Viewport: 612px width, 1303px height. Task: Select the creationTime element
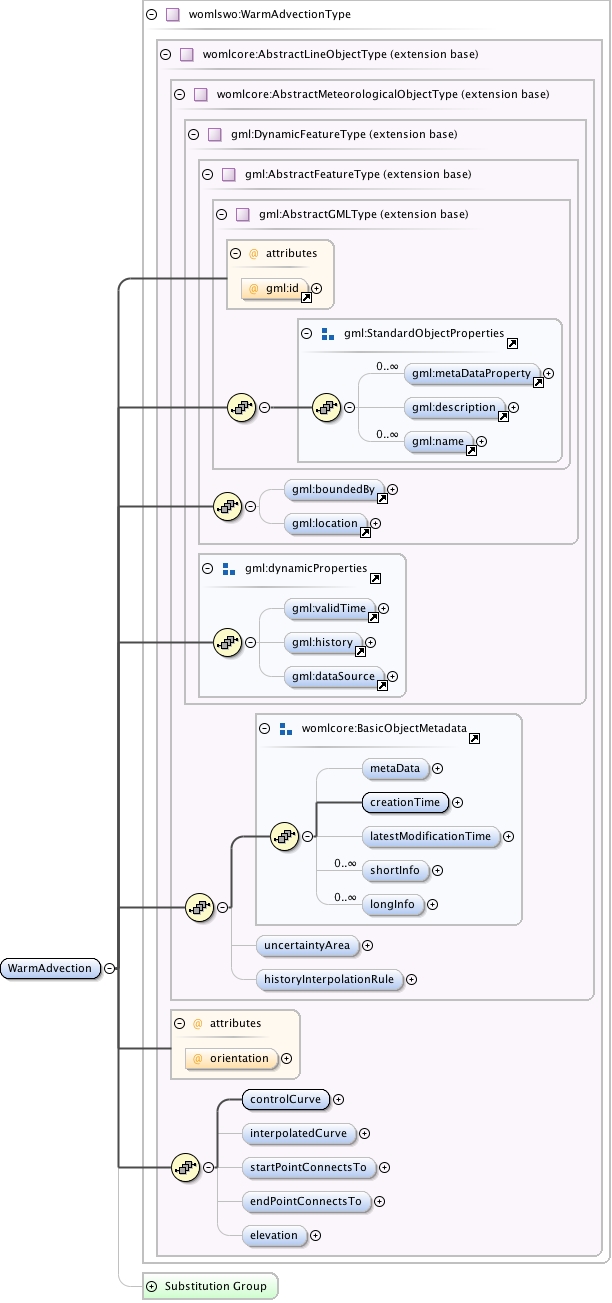click(405, 802)
